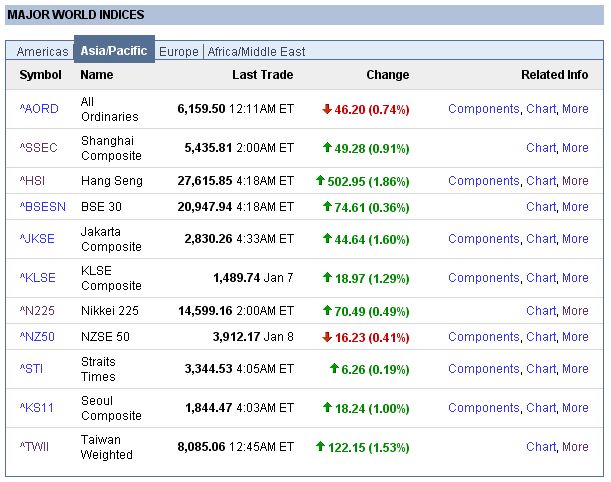Open the Africa/Middle East tab

point(256,51)
